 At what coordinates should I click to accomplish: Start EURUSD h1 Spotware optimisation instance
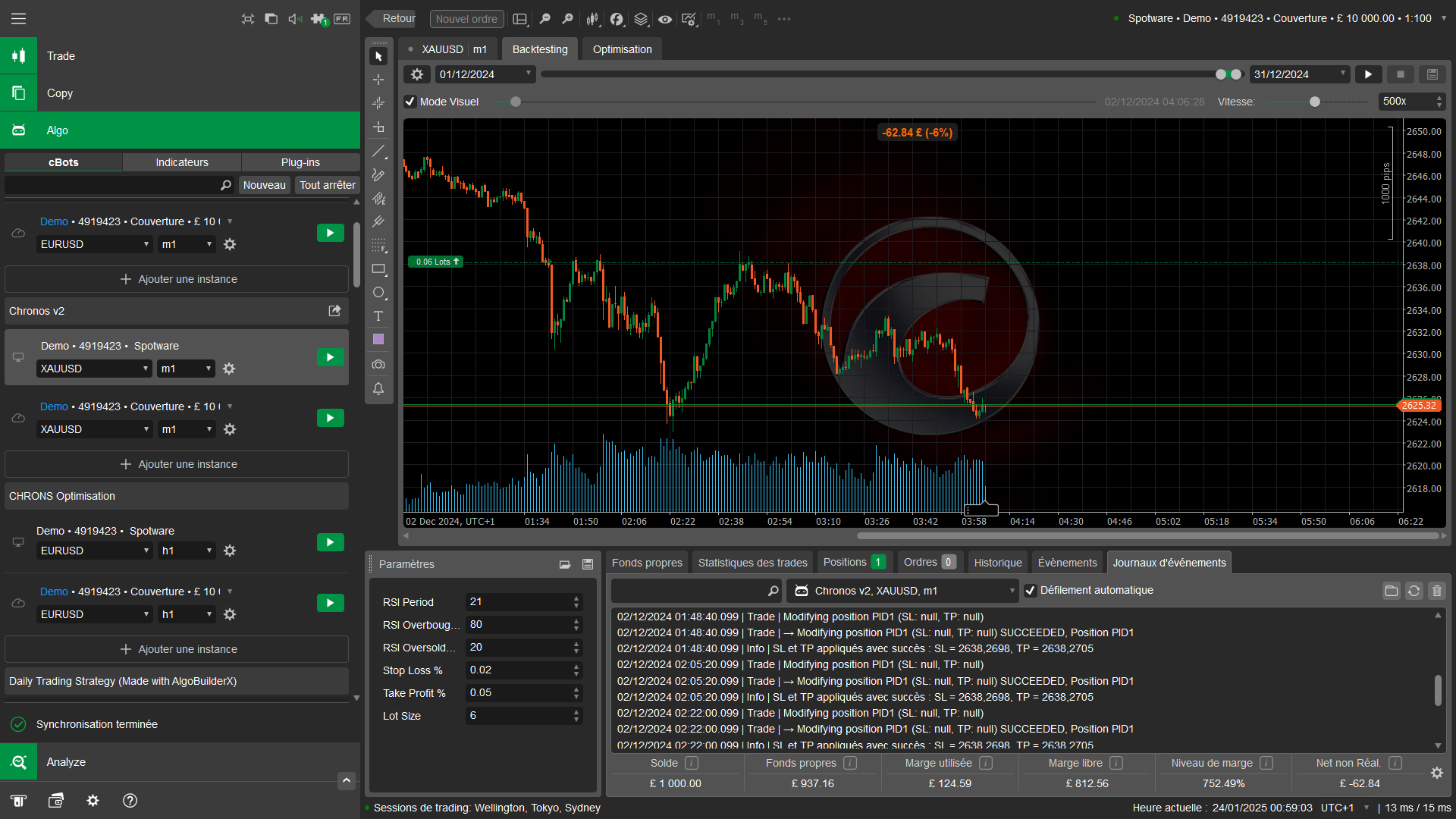click(x=331, y=542)
